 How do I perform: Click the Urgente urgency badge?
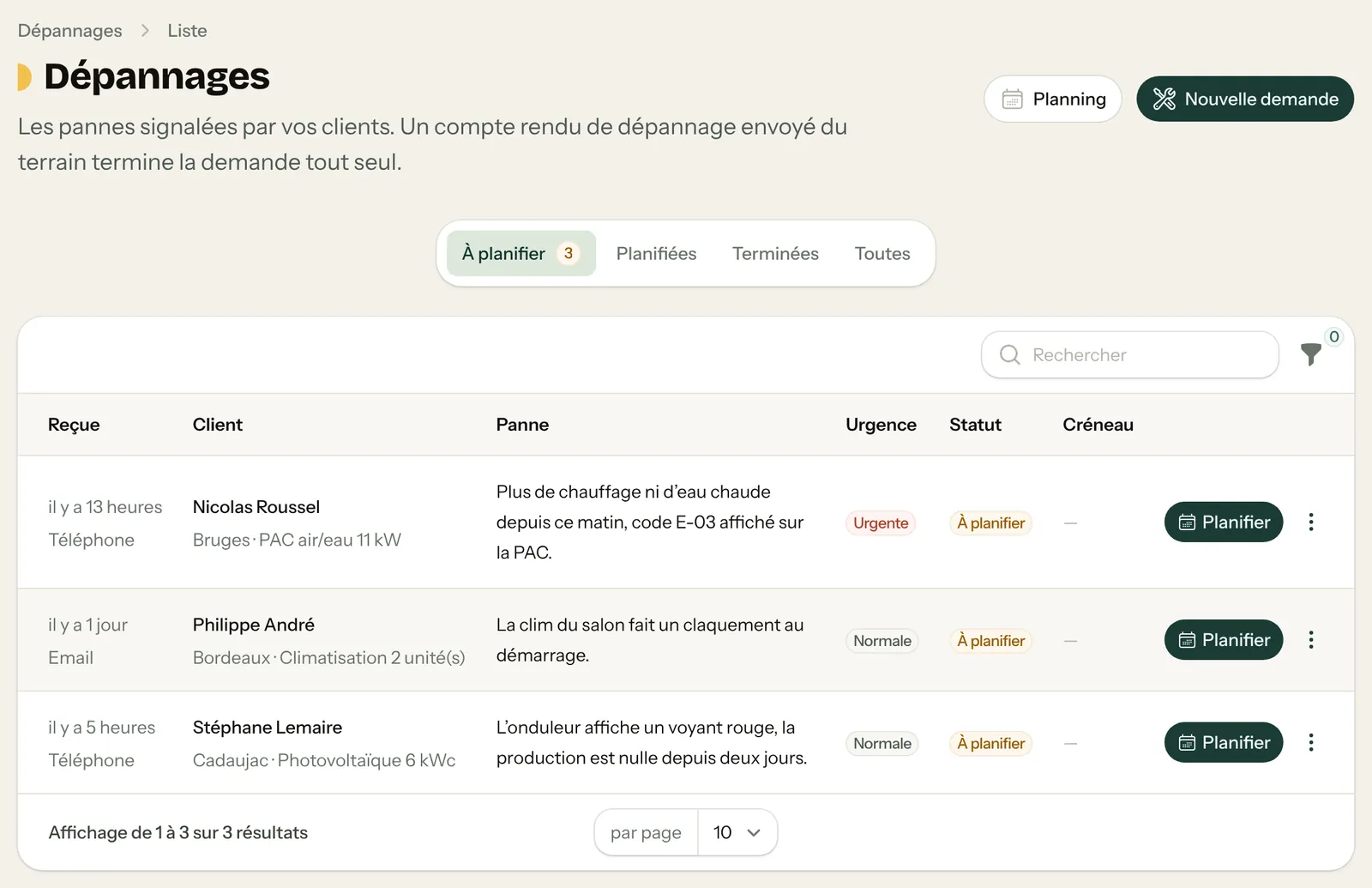(x=881, y=523)
